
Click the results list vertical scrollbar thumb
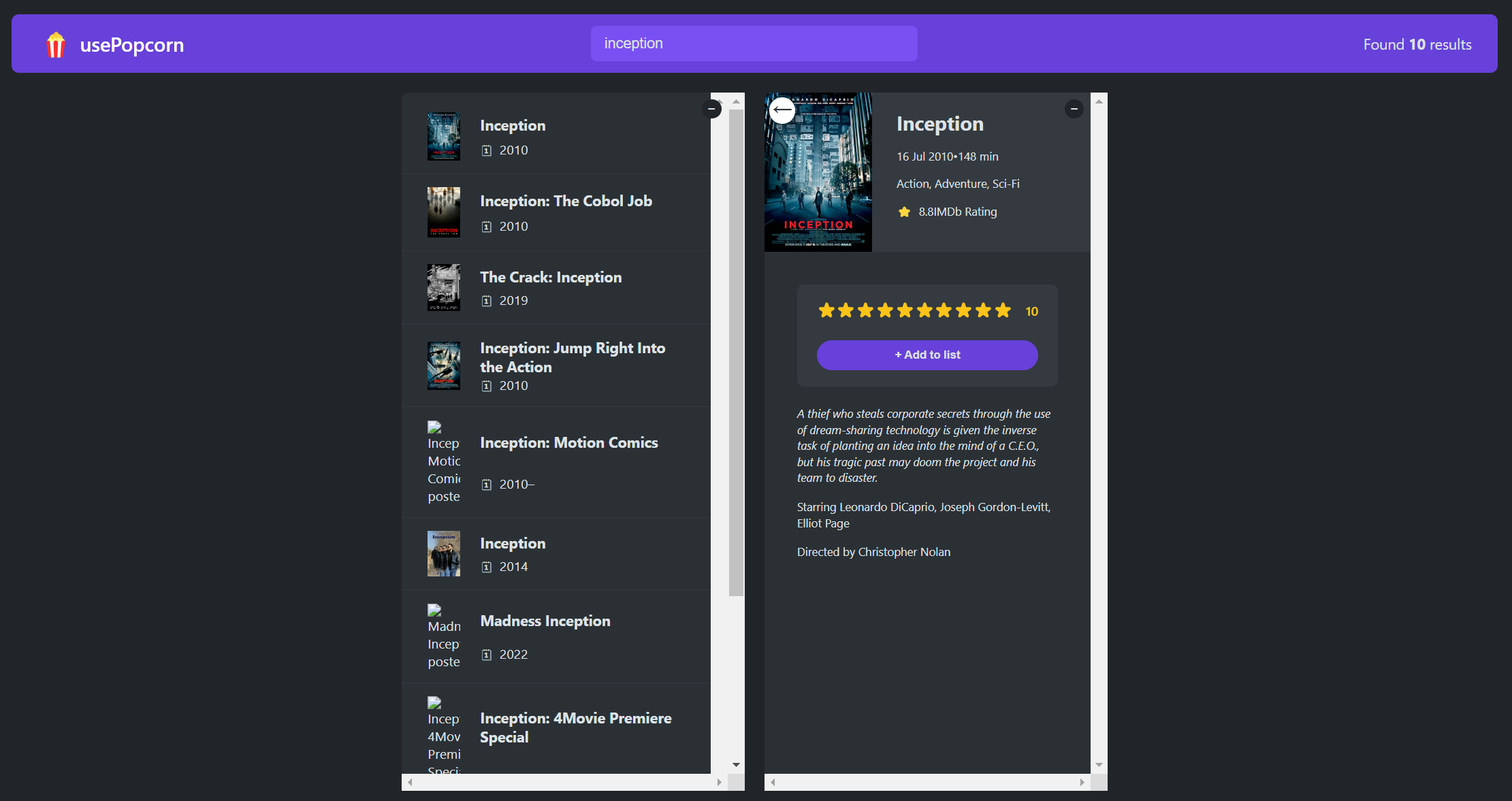click(x=736, y=353)
